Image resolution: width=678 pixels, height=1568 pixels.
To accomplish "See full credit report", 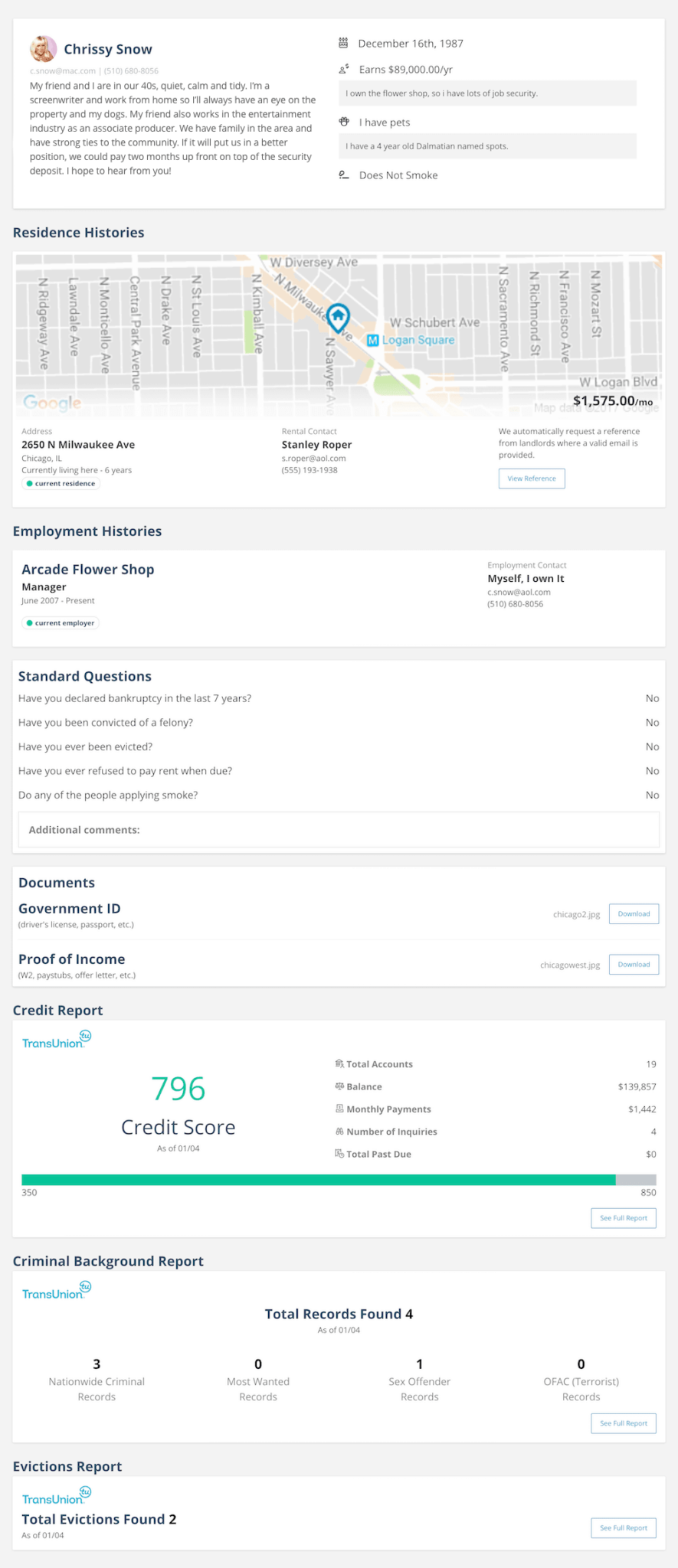I will tap(624, 1217).
